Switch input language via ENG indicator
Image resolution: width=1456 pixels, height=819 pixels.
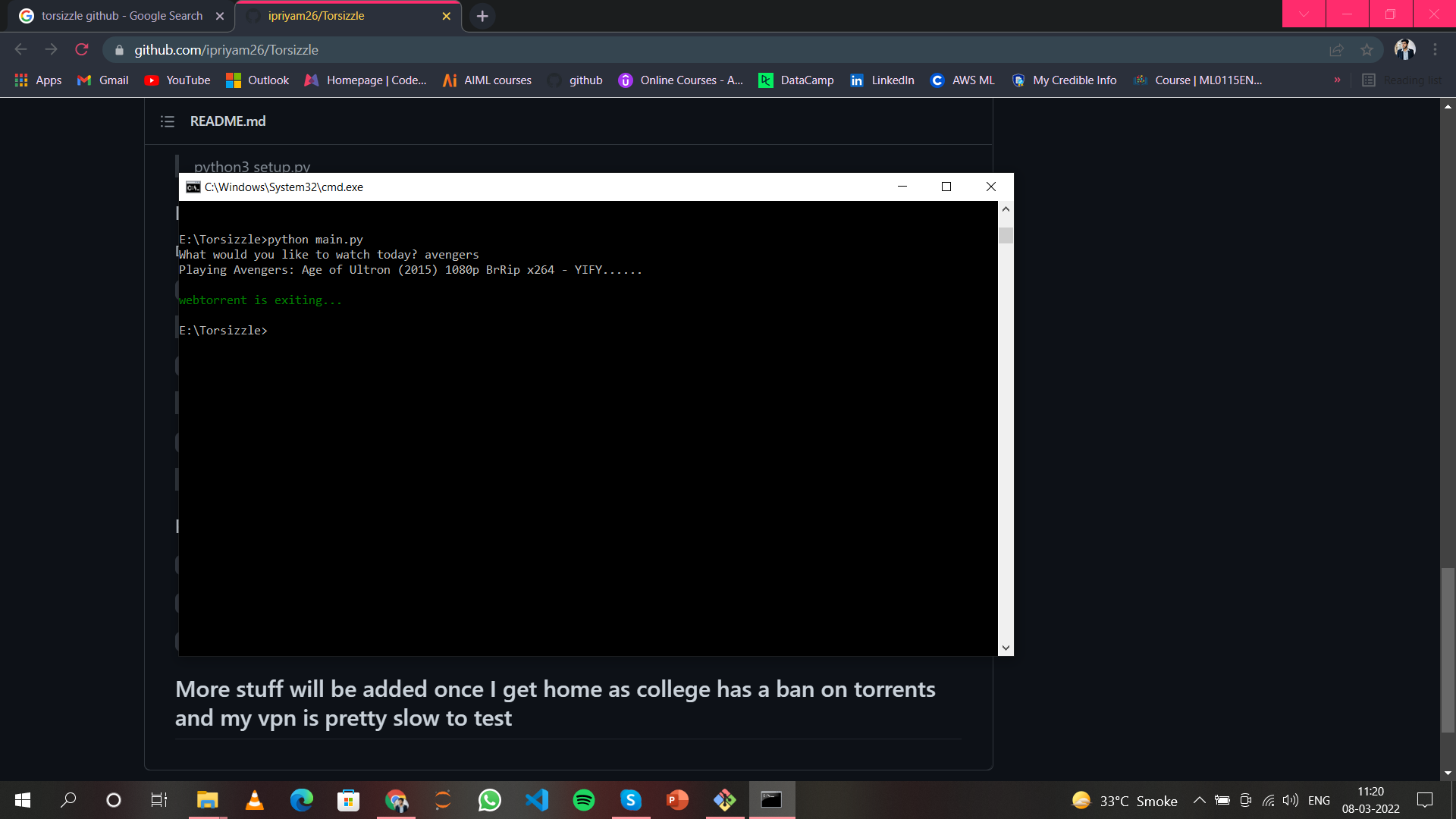[x=1320, y=800]
